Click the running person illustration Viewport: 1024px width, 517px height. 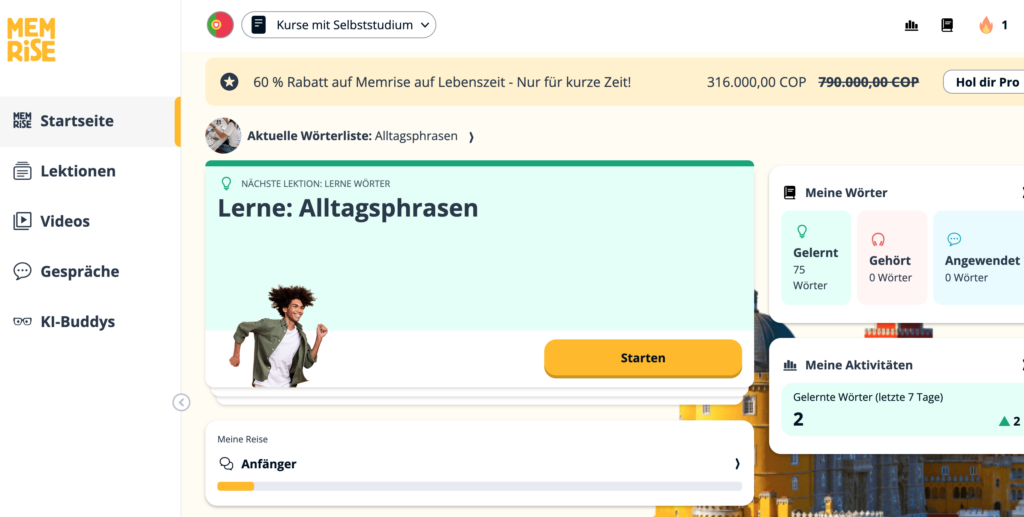point(278,336)
